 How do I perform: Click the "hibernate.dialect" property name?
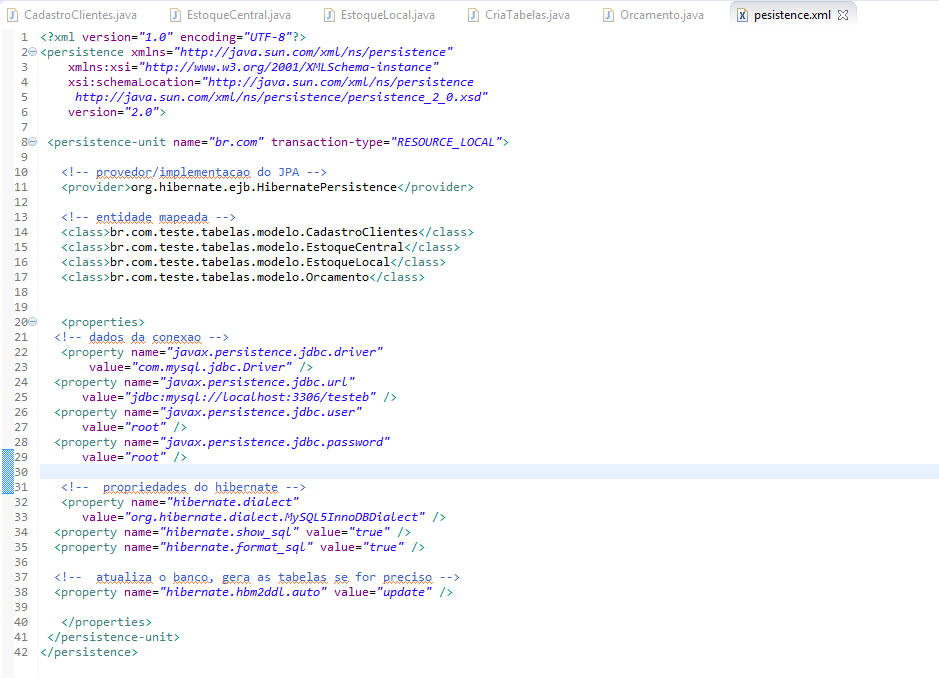(x=232, y=502)
